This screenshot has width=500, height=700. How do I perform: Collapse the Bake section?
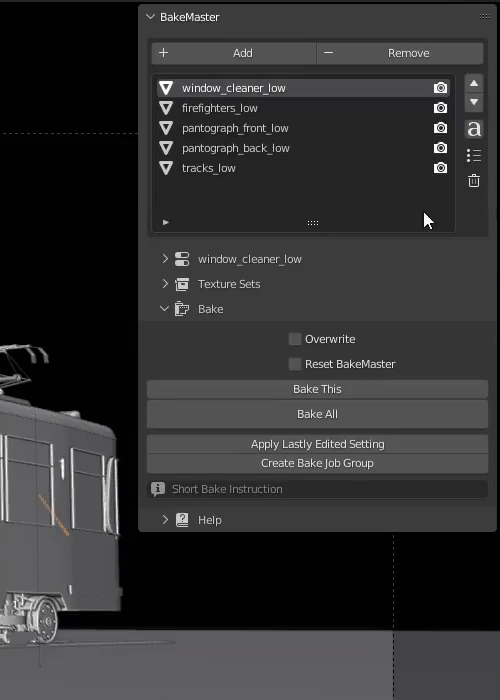pos(165,308)
